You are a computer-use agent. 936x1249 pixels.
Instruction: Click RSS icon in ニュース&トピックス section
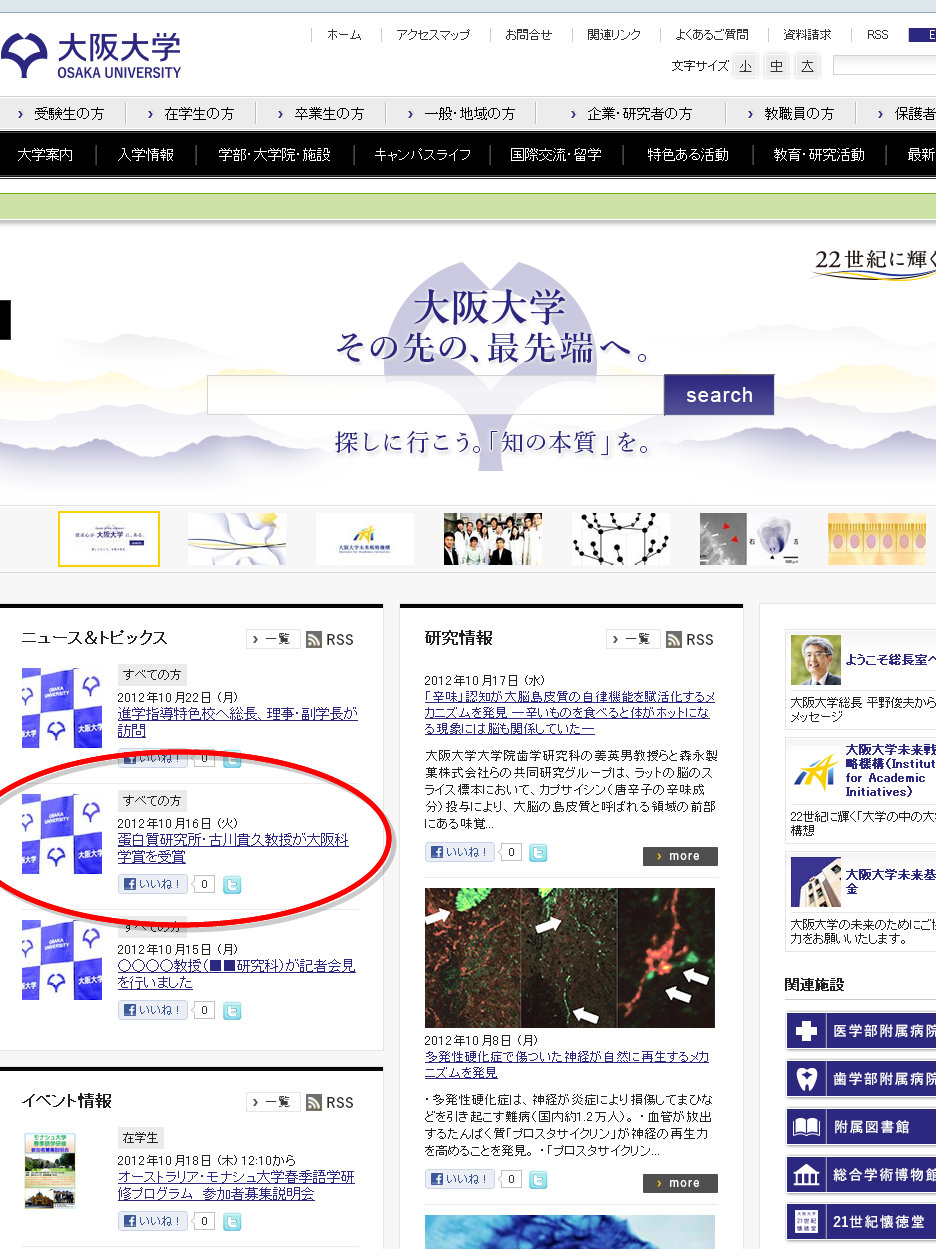314,640
